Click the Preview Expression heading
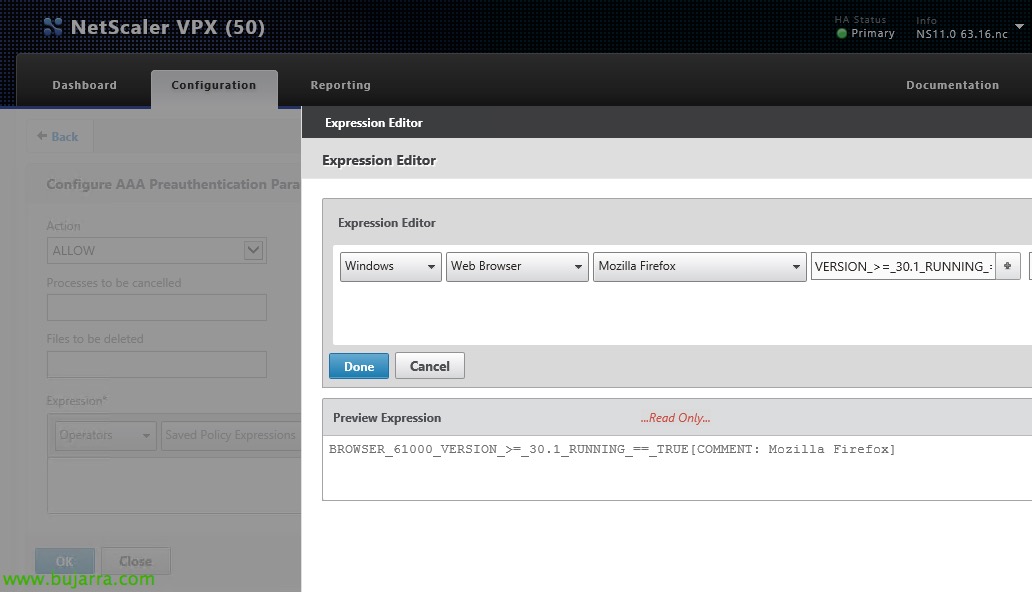 [387, 417]
